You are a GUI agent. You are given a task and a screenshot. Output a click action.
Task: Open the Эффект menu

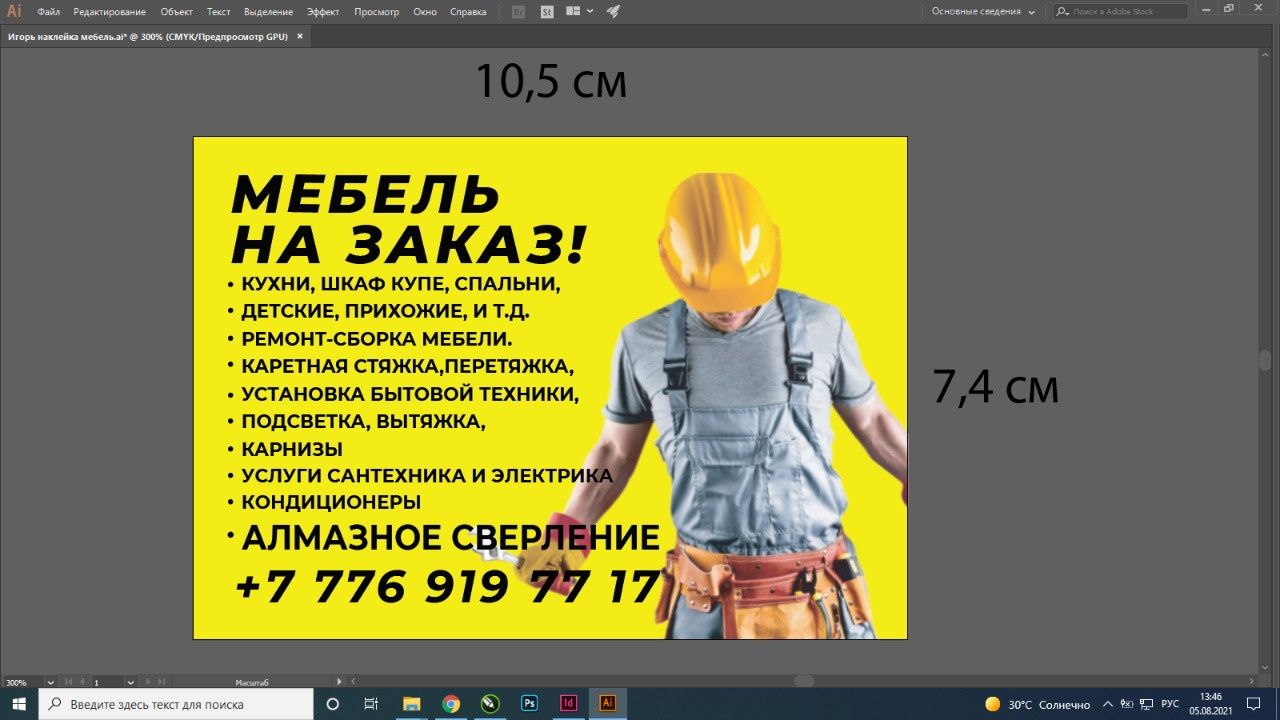323,12
